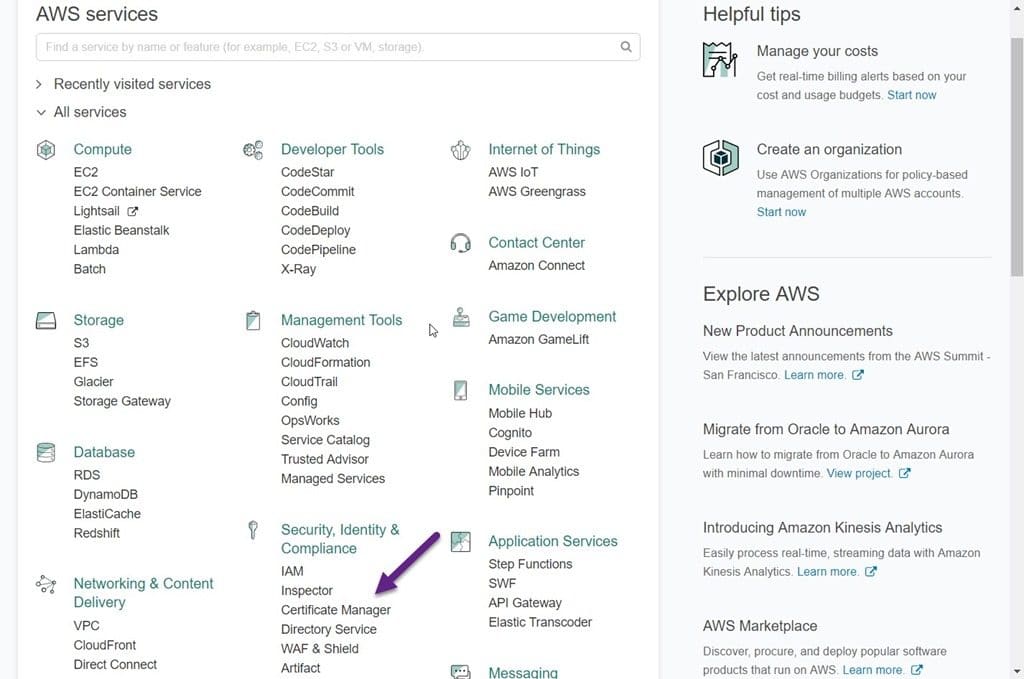Click the Compute category icon
This screenshot has height=679, width=1024.
[x=46, y=150]
